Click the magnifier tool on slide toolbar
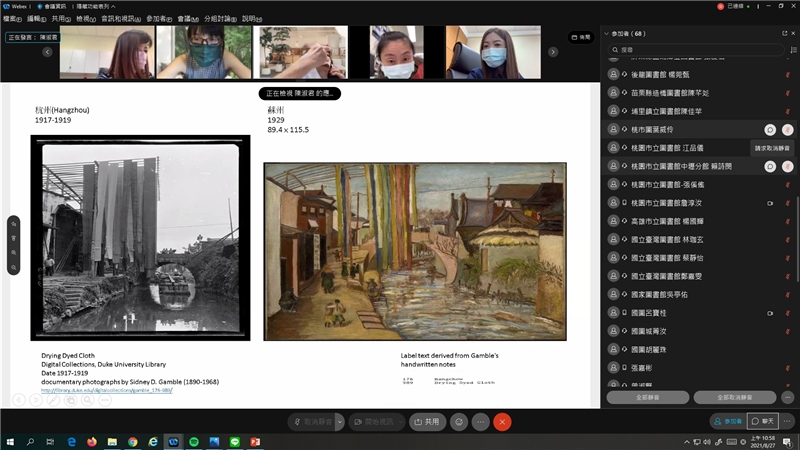This screenshot has width=800, height=450. point(88,400)
